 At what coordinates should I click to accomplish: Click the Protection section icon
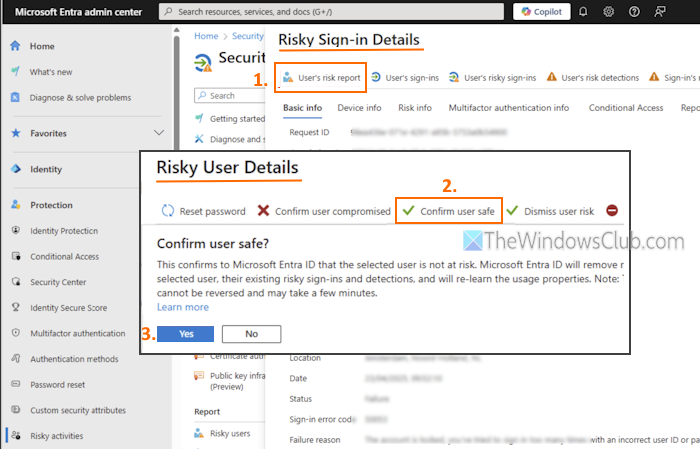point(16,205)
